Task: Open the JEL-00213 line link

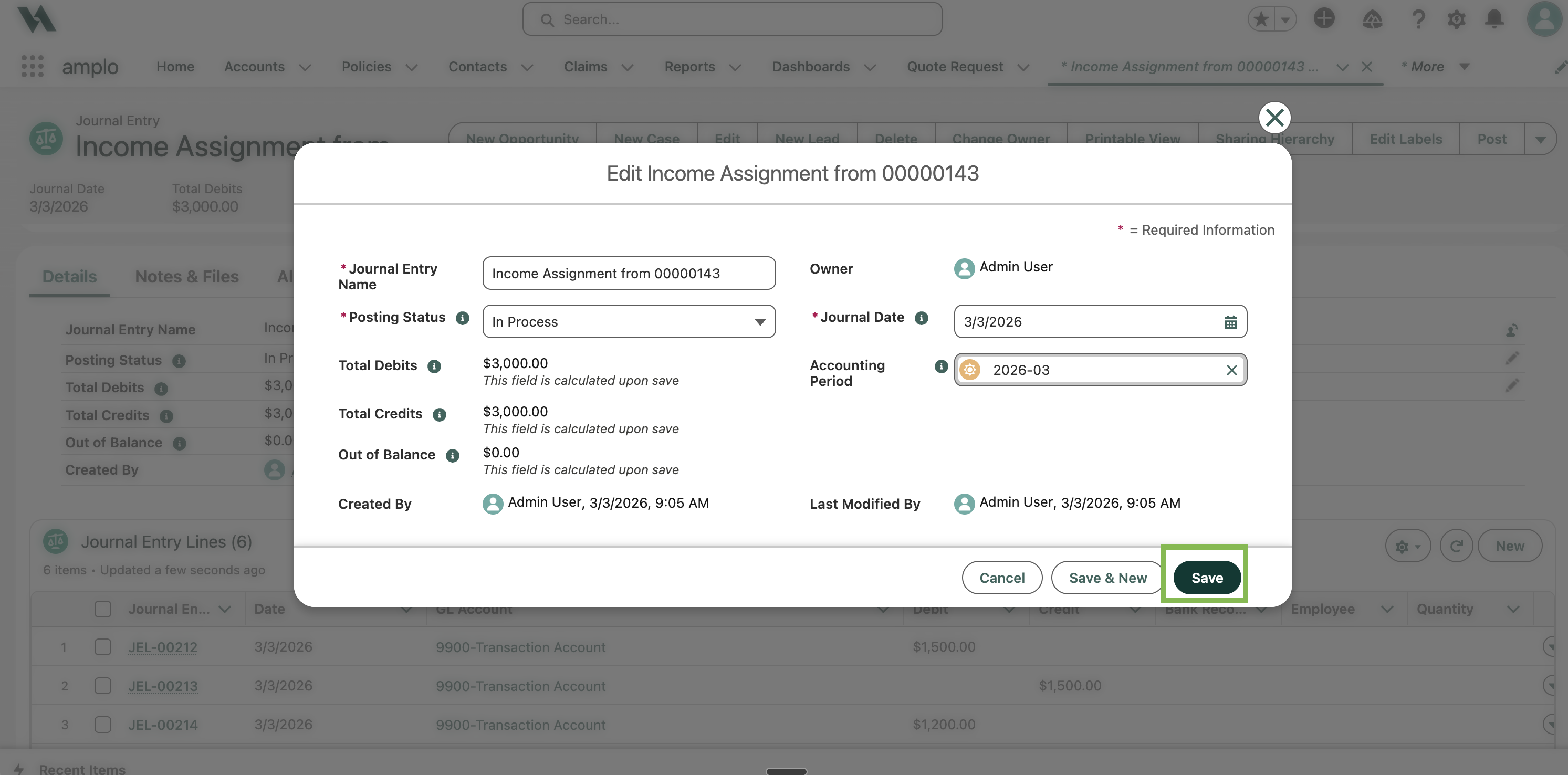Action: pos(162,686)
